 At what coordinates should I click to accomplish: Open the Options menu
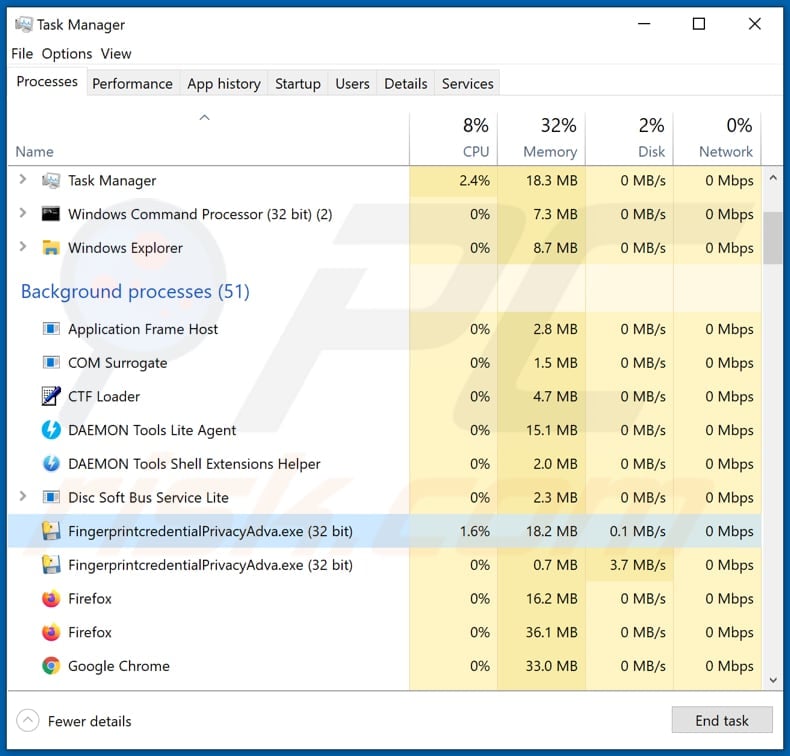coord(67,53)
